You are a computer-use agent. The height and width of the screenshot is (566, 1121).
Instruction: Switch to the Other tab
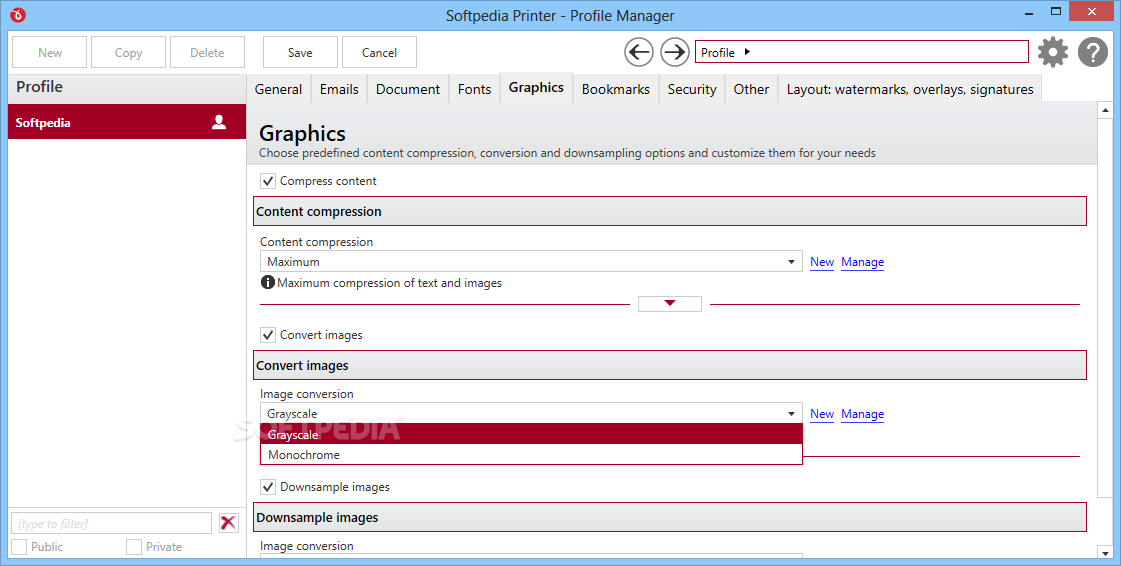751,89
